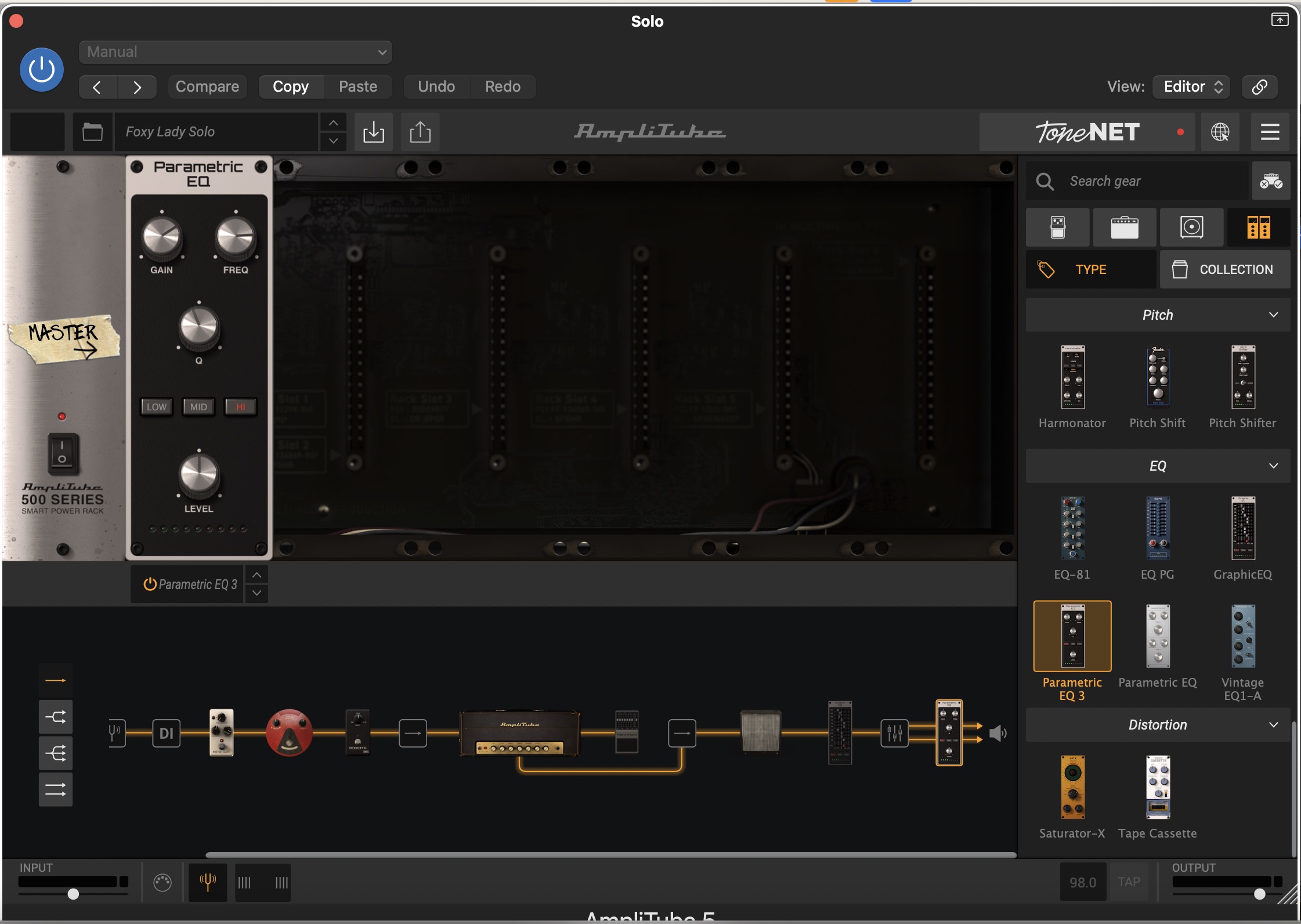This screenshot has height=924, width=1301.
Task: Select the parallel dual chain routing icon
Action: click(56, 789)
